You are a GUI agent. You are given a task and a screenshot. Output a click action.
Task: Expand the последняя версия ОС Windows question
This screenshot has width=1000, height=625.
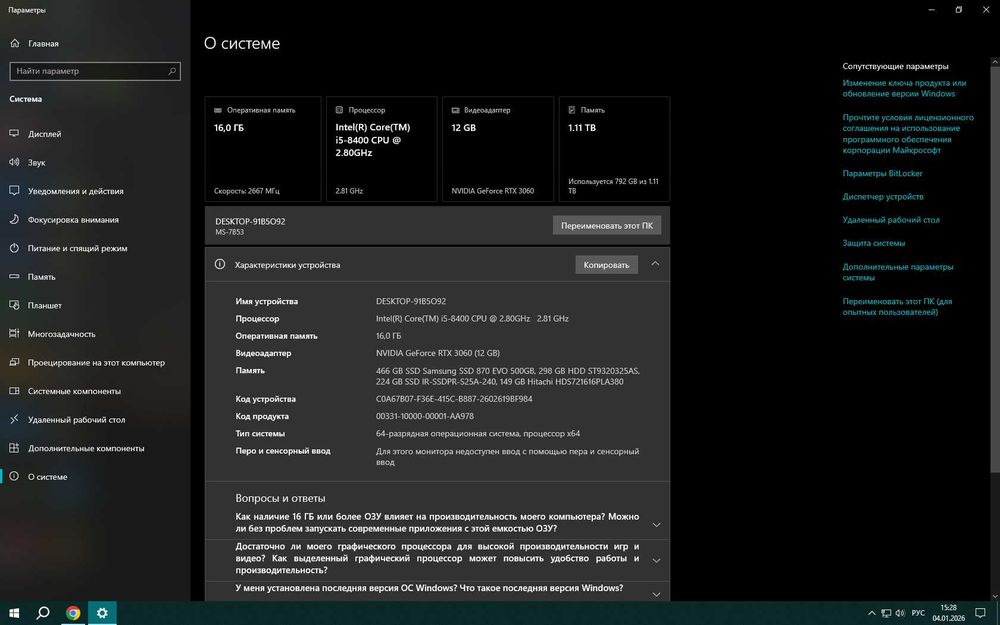(656, 594)
